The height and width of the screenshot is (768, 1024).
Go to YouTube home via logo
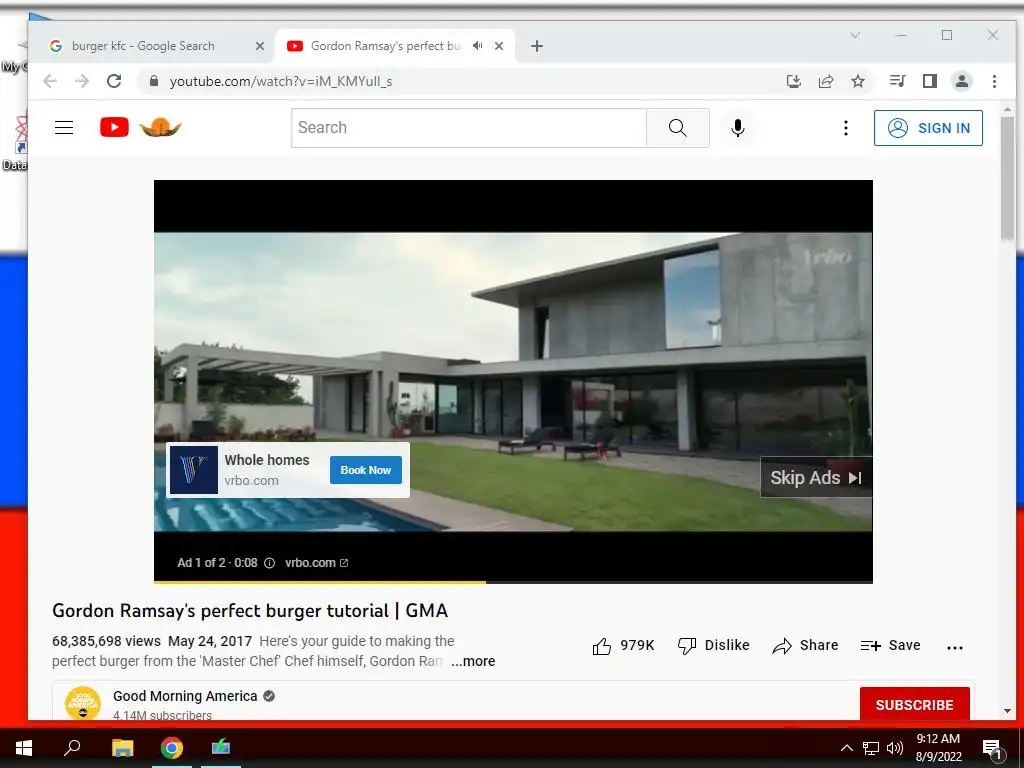[114, 127]
